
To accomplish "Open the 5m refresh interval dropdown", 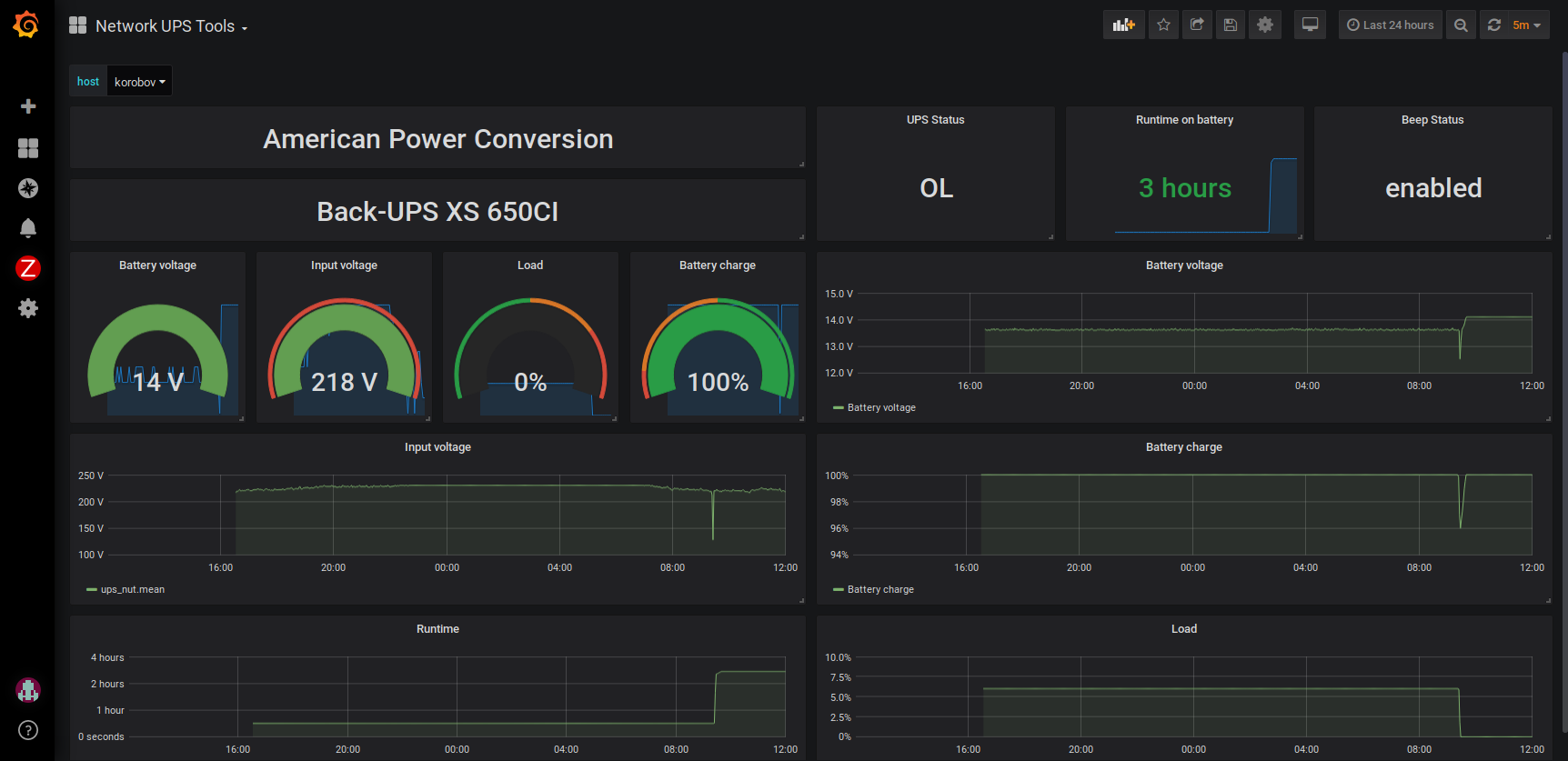I will coord(1527,25).
